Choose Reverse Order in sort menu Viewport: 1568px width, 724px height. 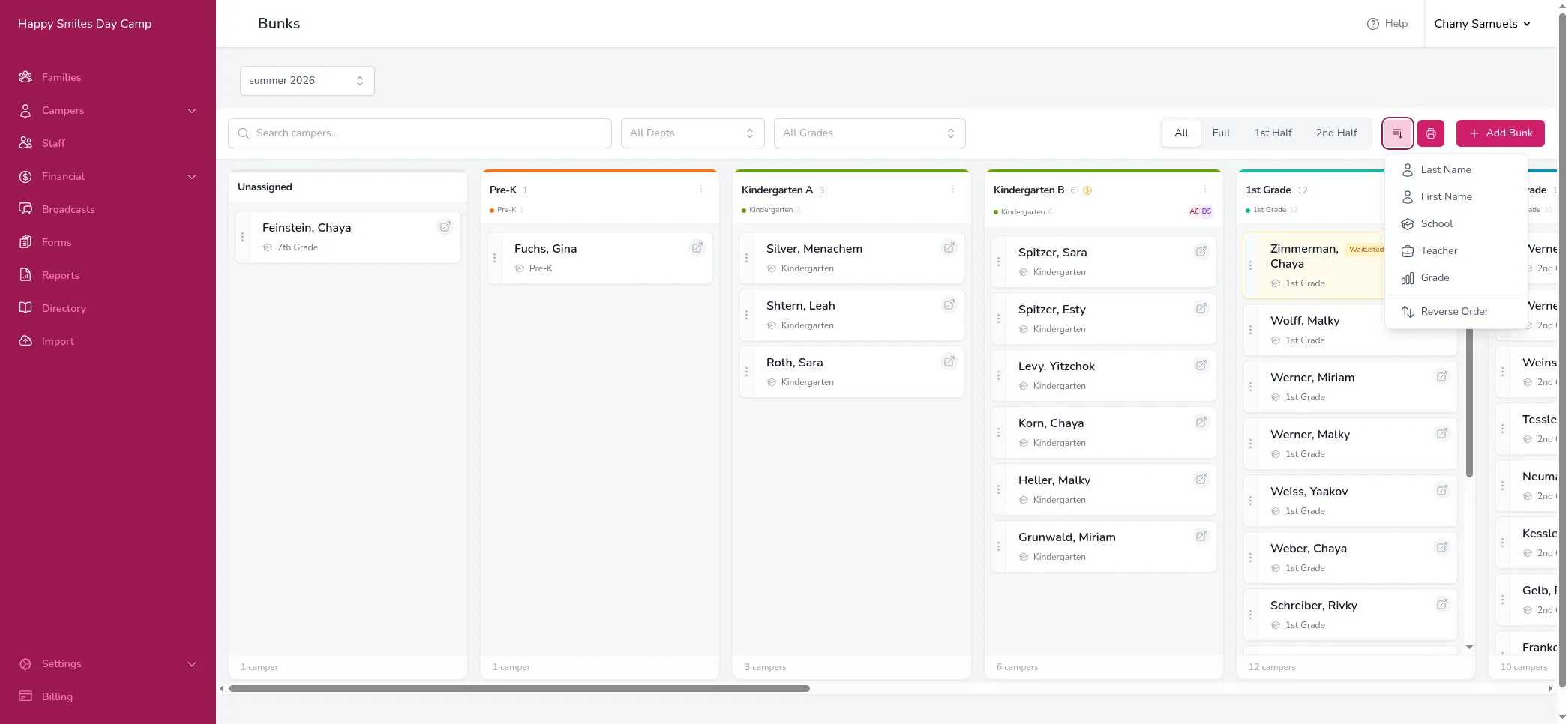(x=1456, y=312)
